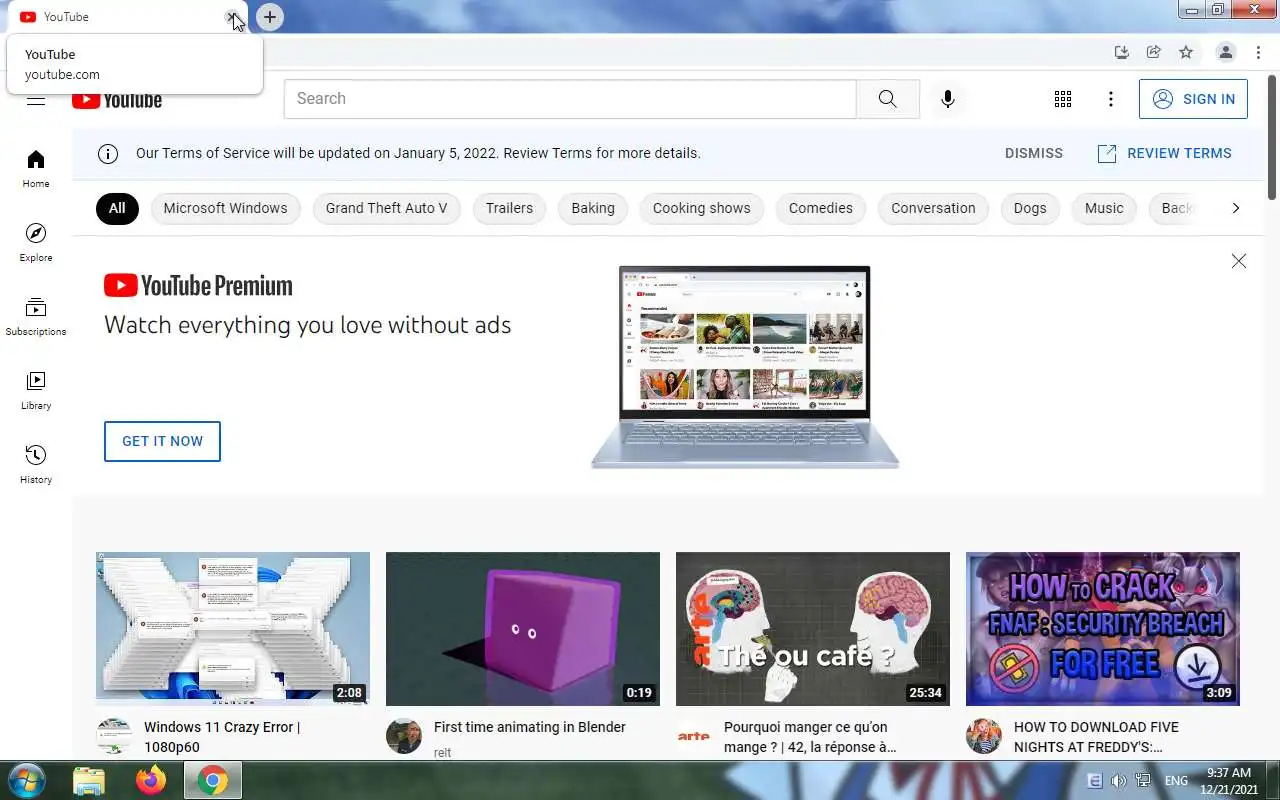Click the taskbar clock showing 9:37 AM
This screenshot has height=800, width=1280.
(x=1229, y=773)
